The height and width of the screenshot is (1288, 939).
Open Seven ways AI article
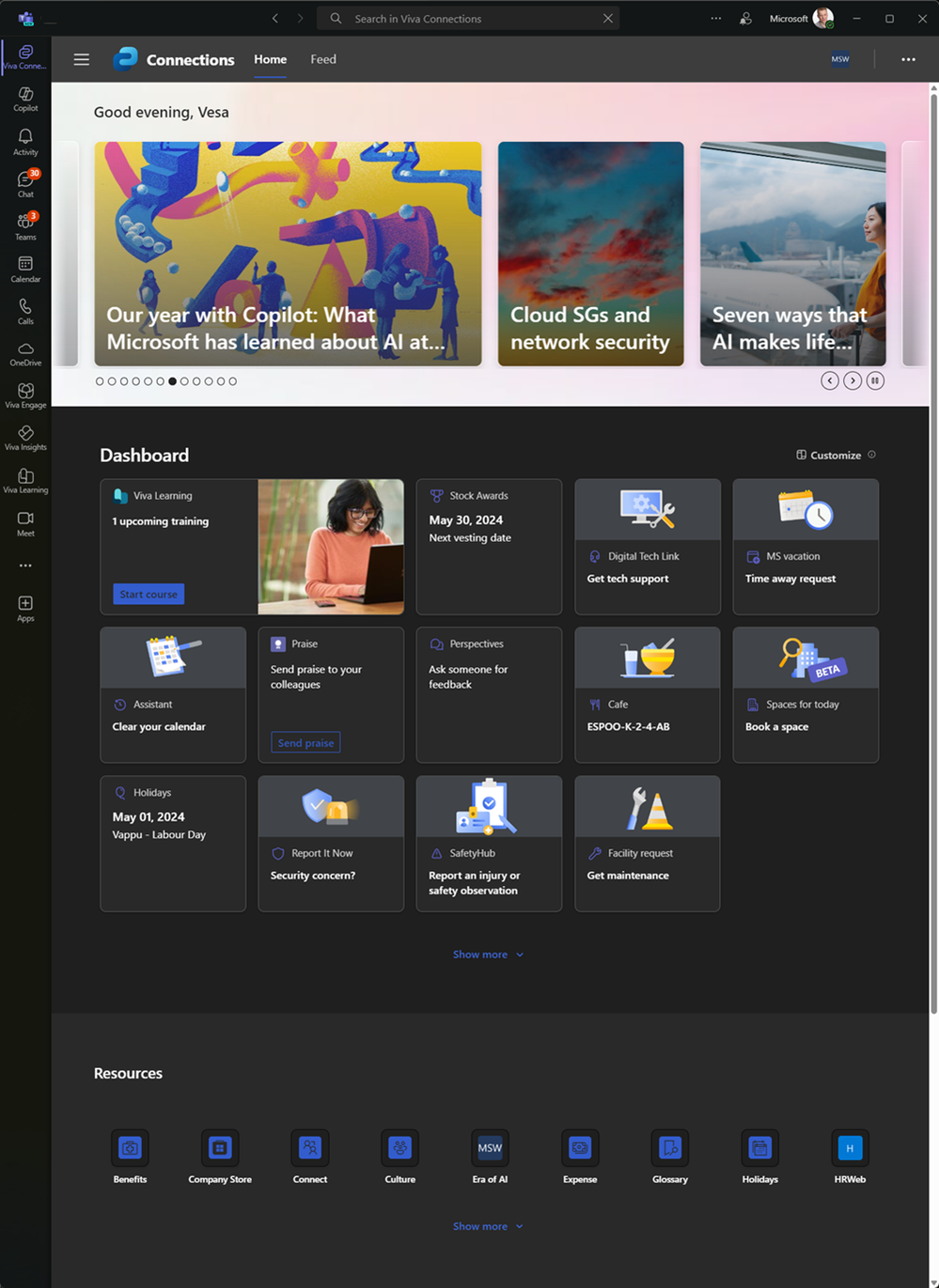click(x=792, y=254)
